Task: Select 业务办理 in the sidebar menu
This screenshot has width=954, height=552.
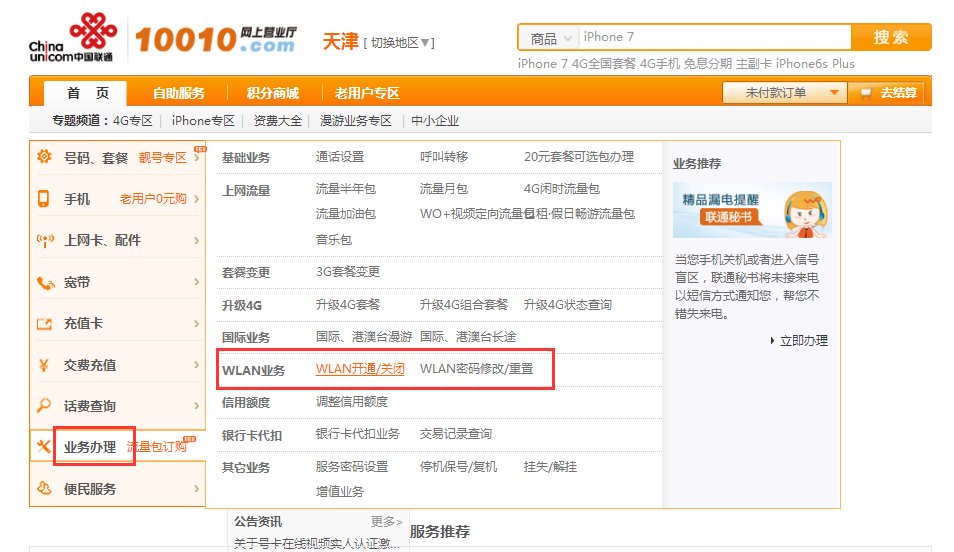Action: [90, 447]
